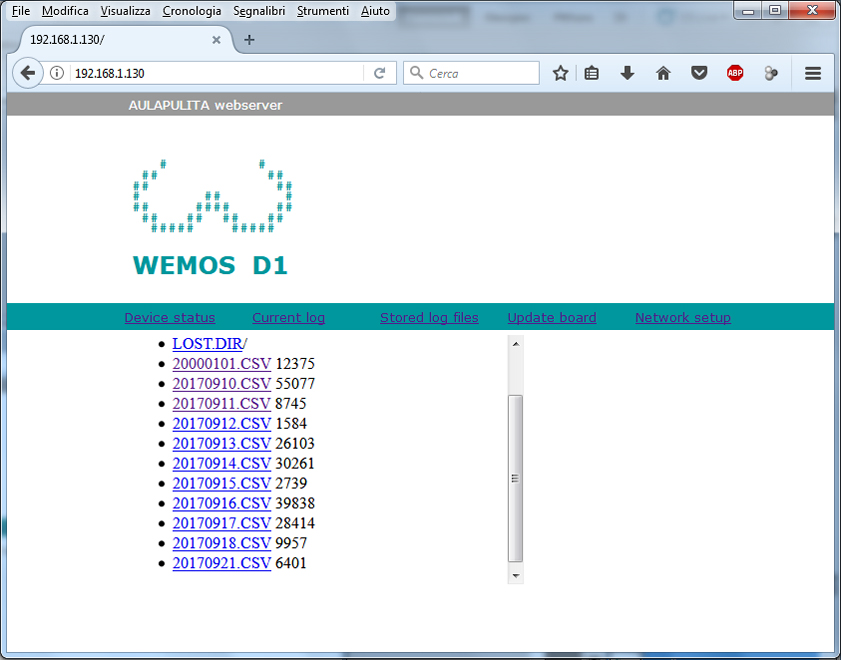Image resolution: width=841 pixels, height=660 pixels.
Task: Open the Current log link
Action: pos(289,317)
